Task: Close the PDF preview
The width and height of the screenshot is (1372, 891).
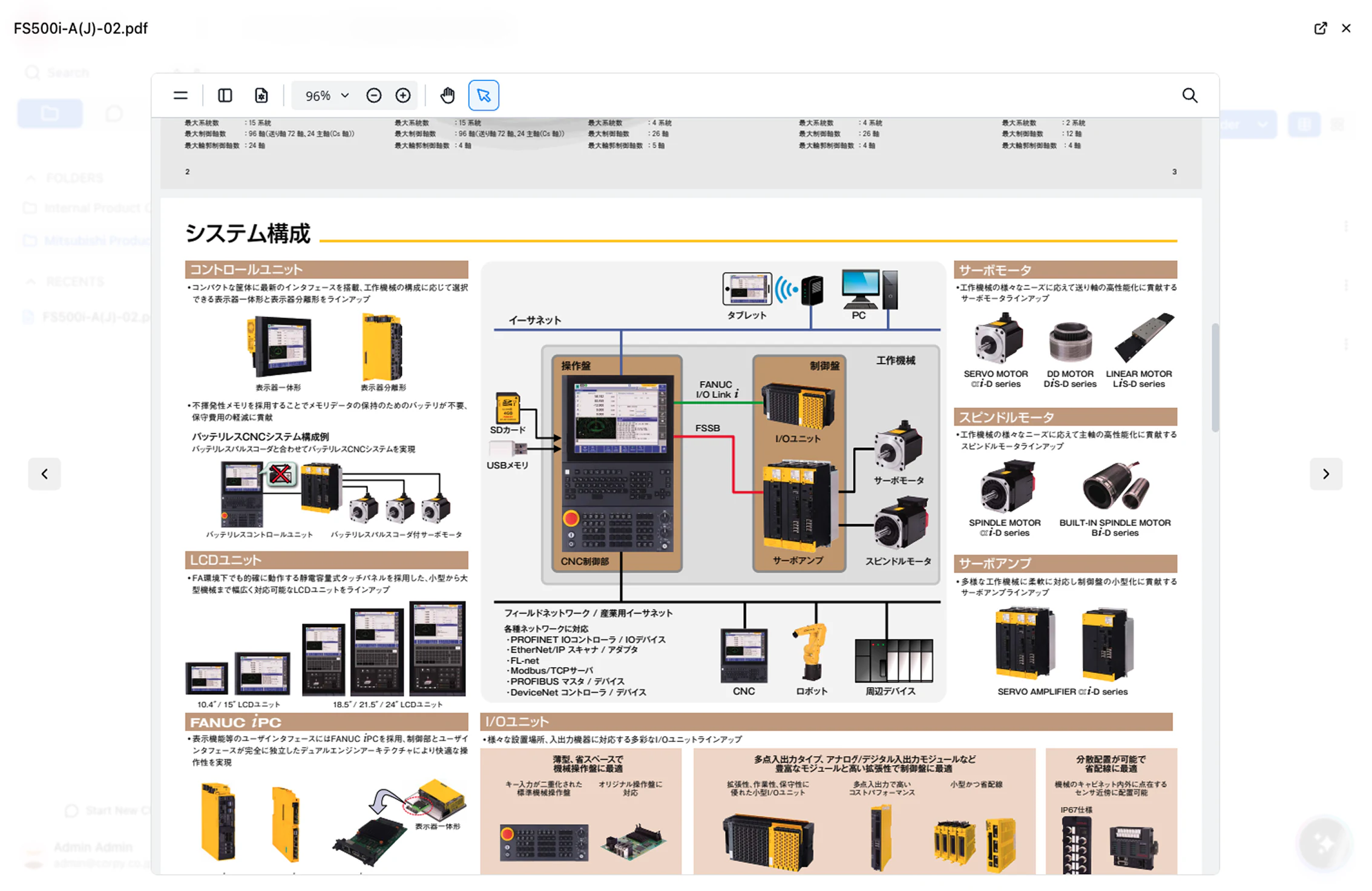Action: [1346, 28]
